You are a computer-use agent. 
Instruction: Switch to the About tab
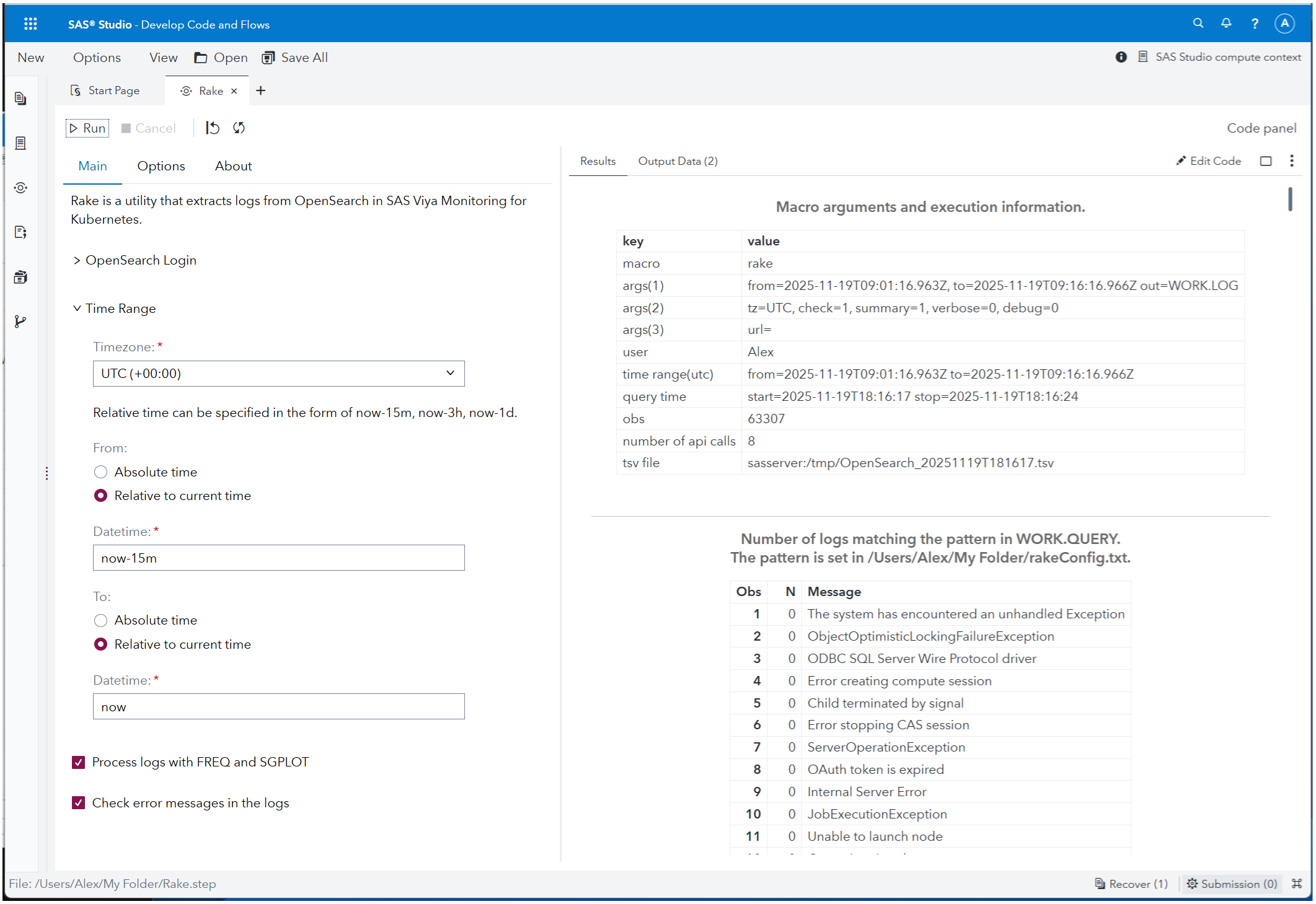(x=233, y=166)
